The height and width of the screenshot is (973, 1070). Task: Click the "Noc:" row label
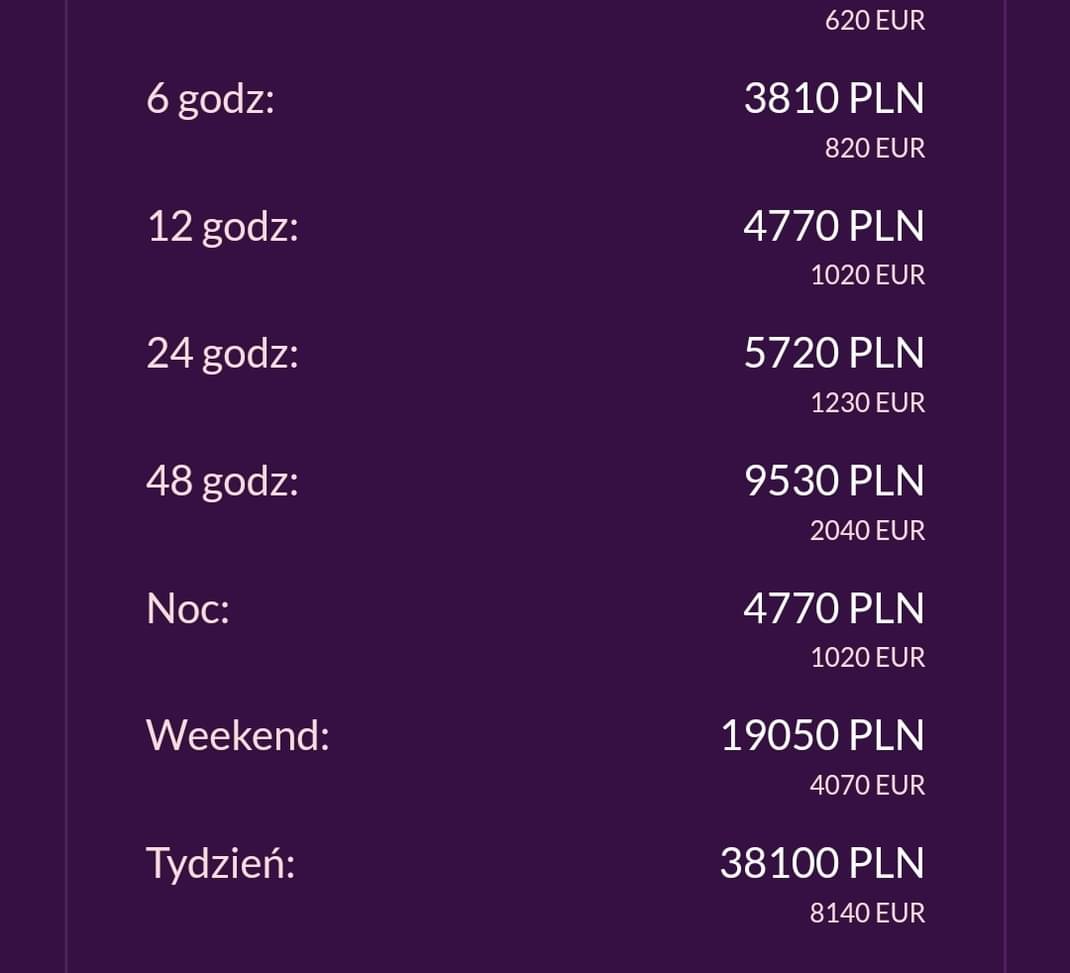[188, 608]
